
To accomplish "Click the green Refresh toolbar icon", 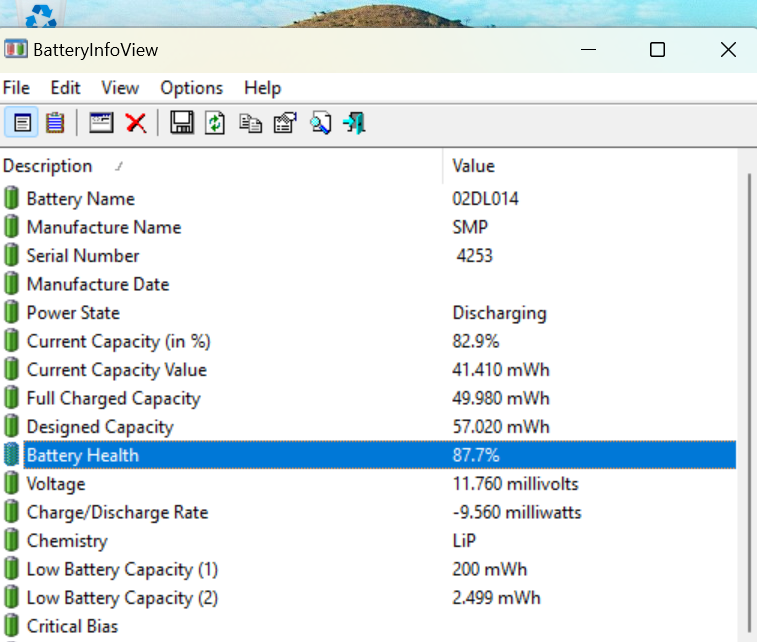I will point(215,123).
